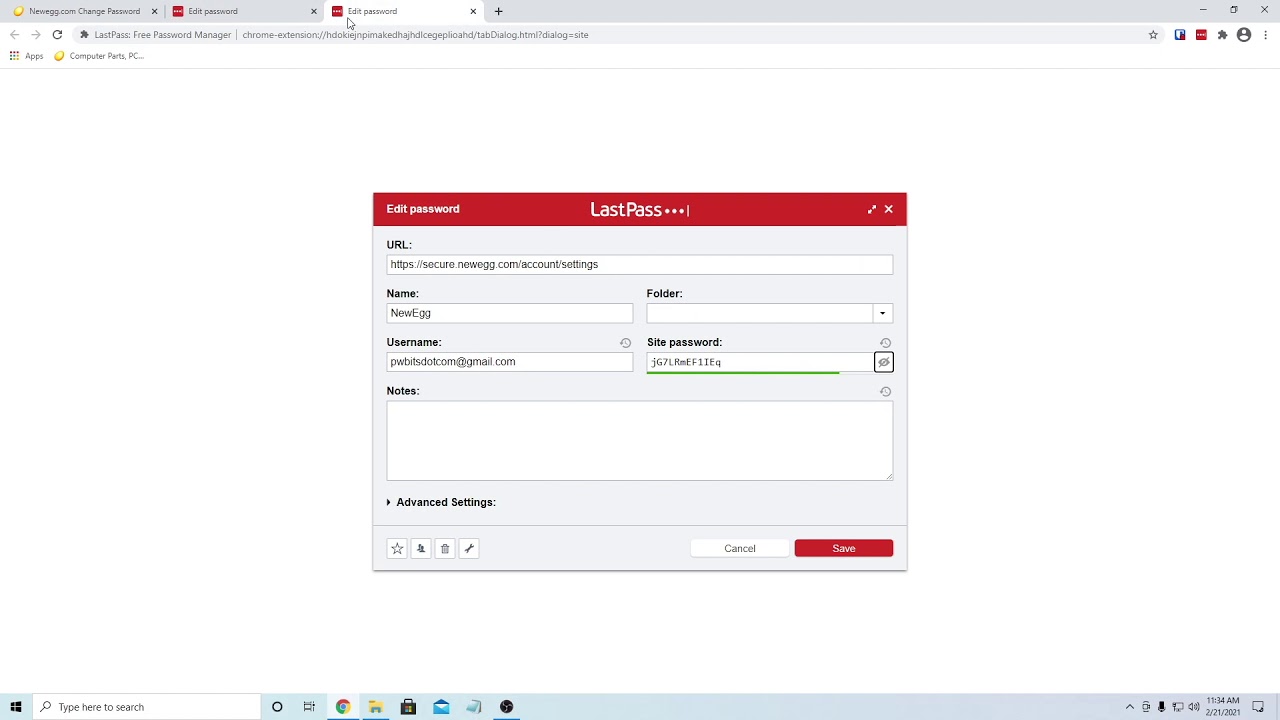The image size is (1280, 720).
Task: Open the notification center icon
Action: click(x=1258, y=707)
